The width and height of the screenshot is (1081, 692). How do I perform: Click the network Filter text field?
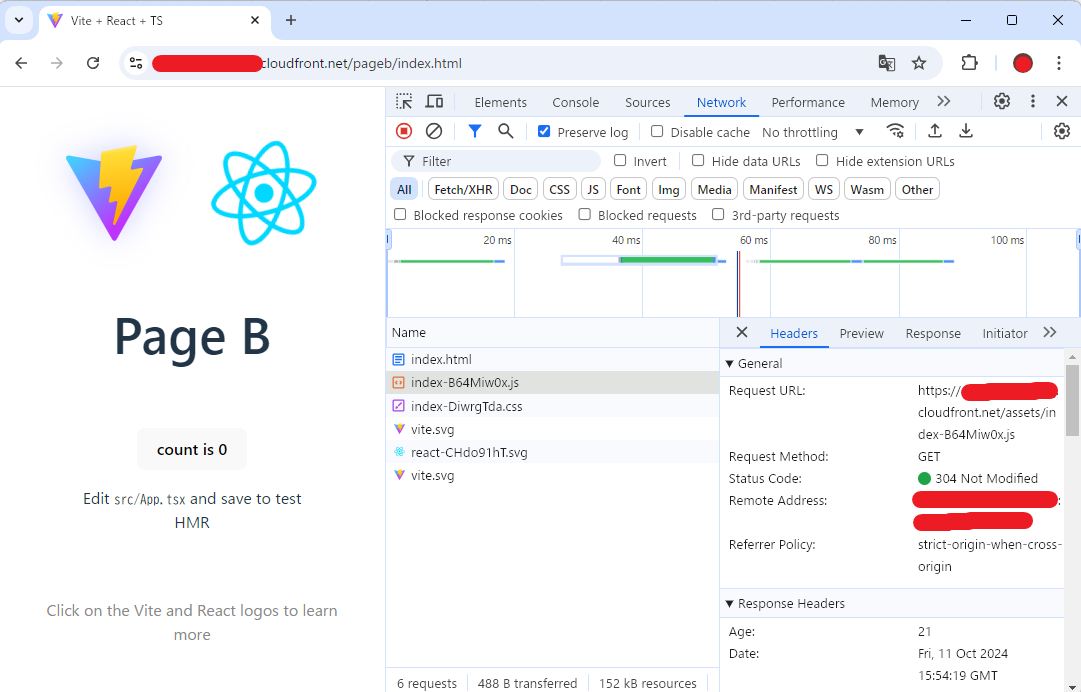(496, 161)
